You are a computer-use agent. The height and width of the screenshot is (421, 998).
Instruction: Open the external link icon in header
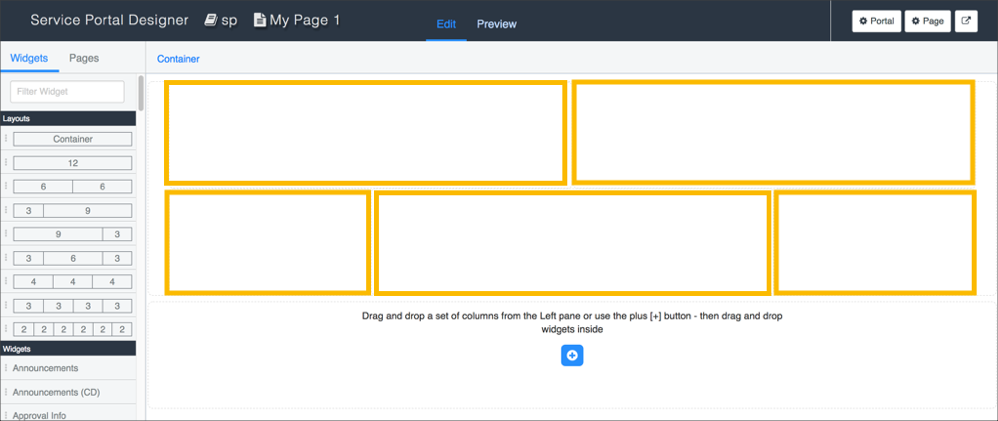point(965,21)
